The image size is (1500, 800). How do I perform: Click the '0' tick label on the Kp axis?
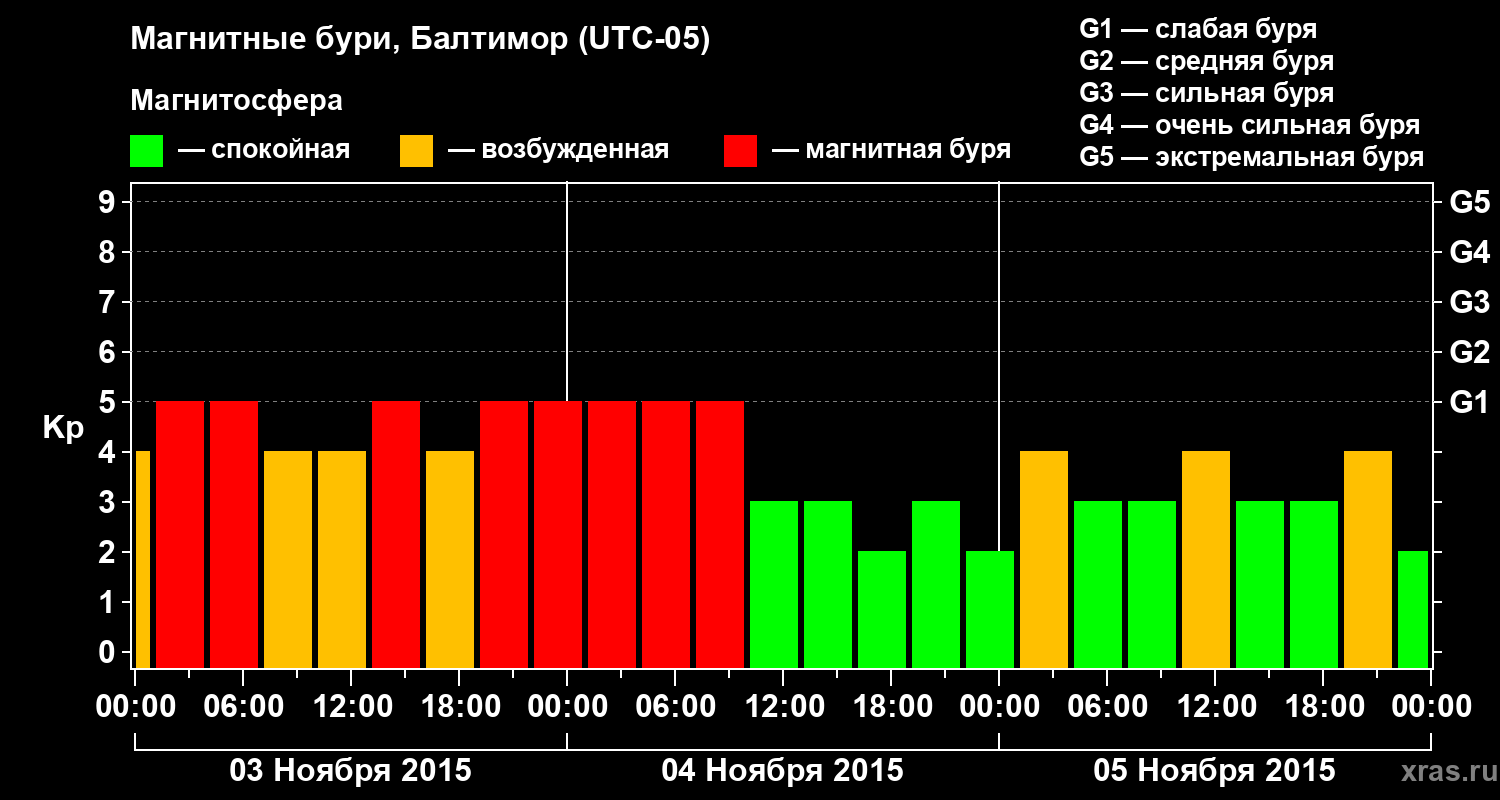pyautogui.click(x=109, y=652)
